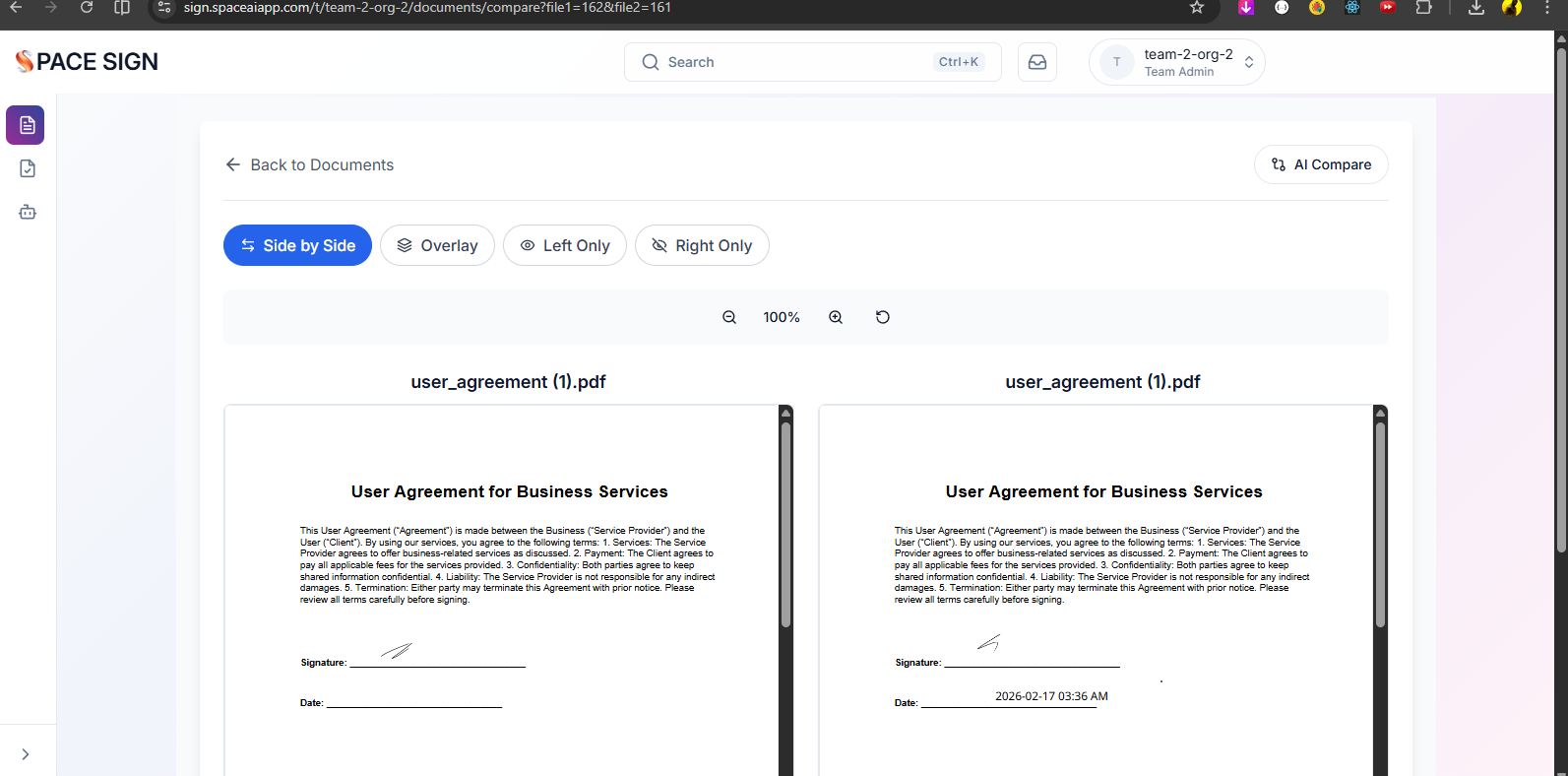Open the red YouTube-style extension icon
Viewport: 1568px width, 776px height.
pos(1388,7)
